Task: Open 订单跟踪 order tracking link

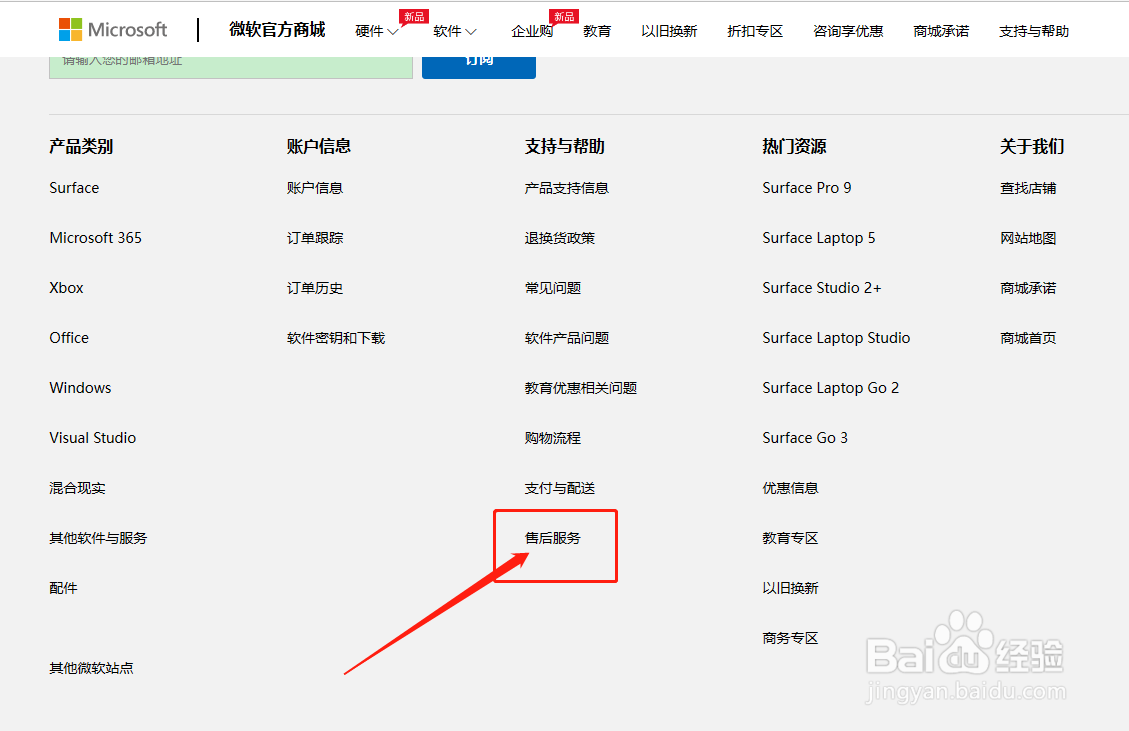Action: [x=315, y=238]
